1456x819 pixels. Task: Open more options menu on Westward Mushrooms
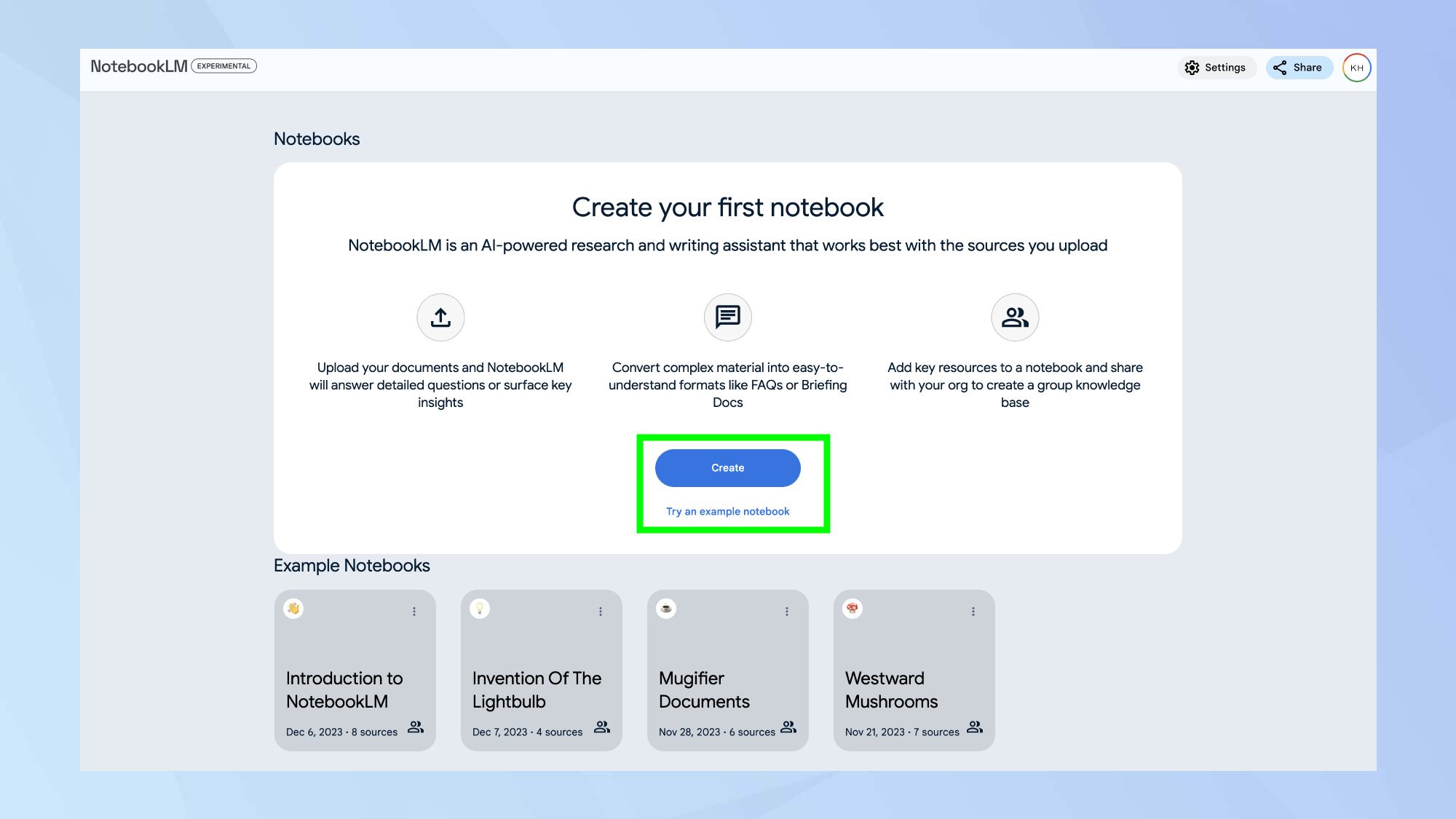[973, 612]
